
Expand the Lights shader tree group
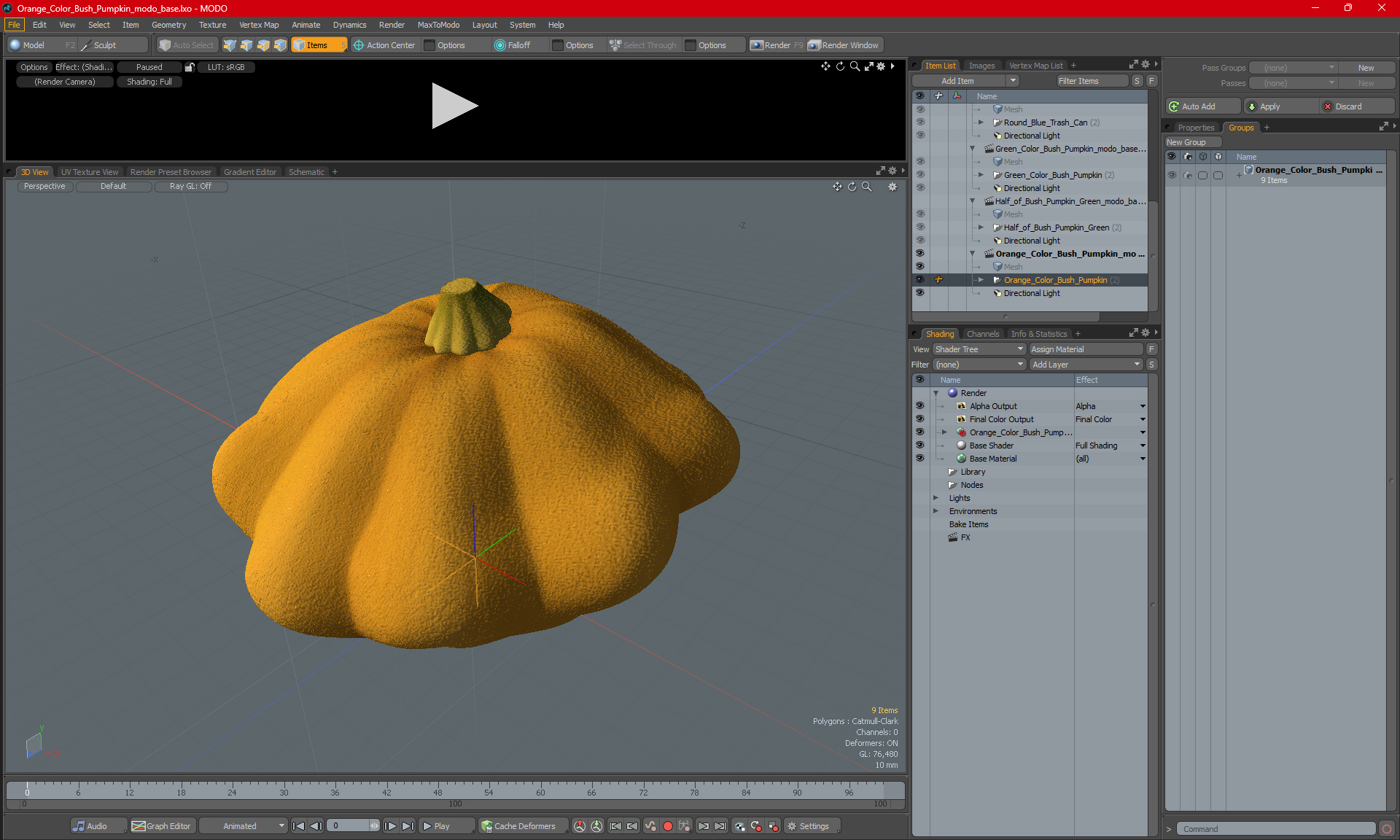pyautogui.click(x=936, y=498)
